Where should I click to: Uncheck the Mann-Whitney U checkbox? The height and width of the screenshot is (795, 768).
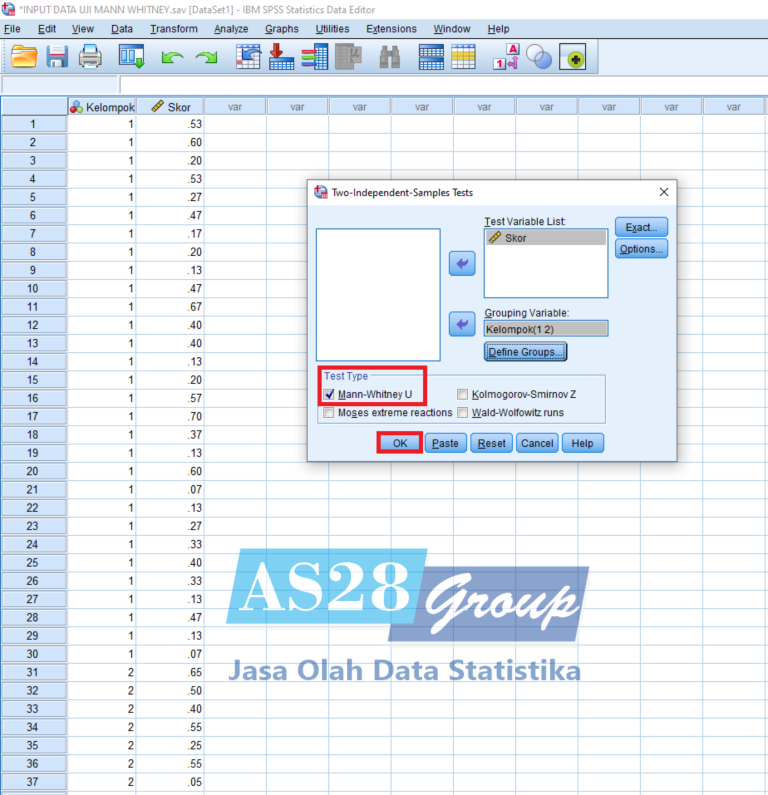tap(329, 394)
